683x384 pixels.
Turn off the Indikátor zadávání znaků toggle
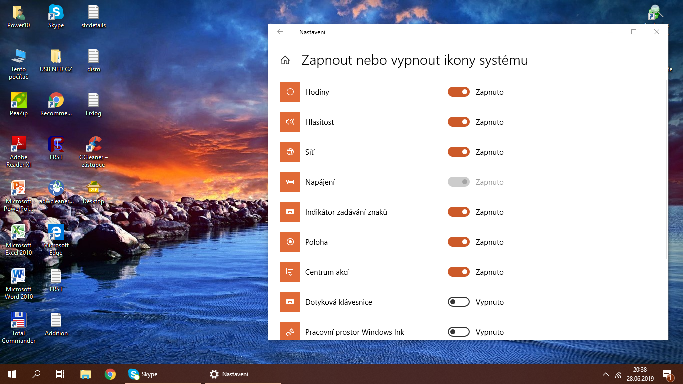coord(458,212)
